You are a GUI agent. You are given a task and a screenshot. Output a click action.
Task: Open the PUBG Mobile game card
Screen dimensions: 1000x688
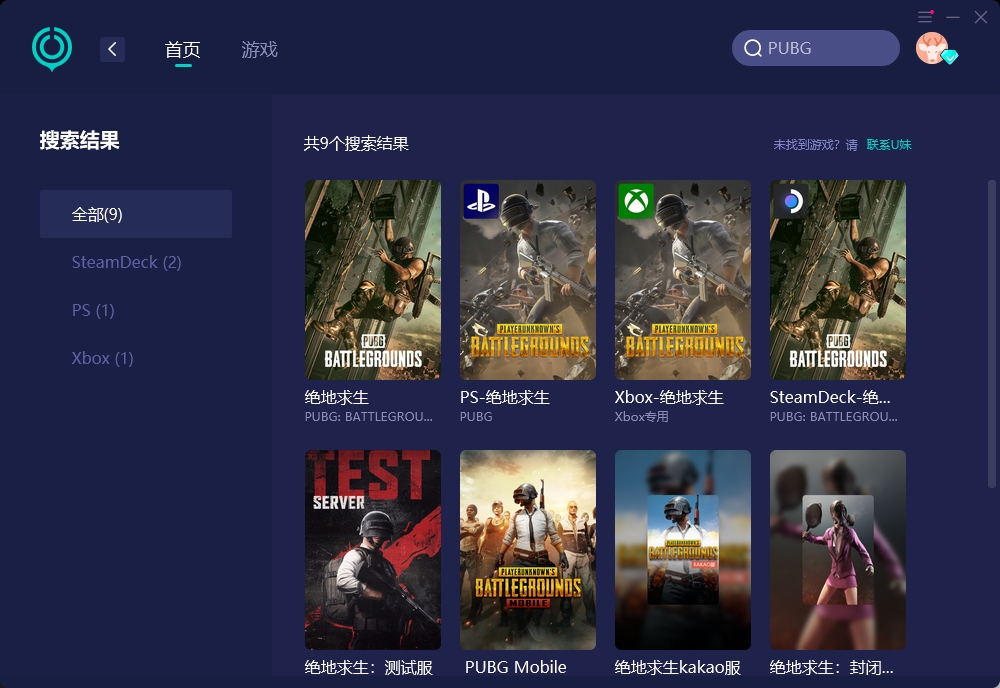pos(527,550)
